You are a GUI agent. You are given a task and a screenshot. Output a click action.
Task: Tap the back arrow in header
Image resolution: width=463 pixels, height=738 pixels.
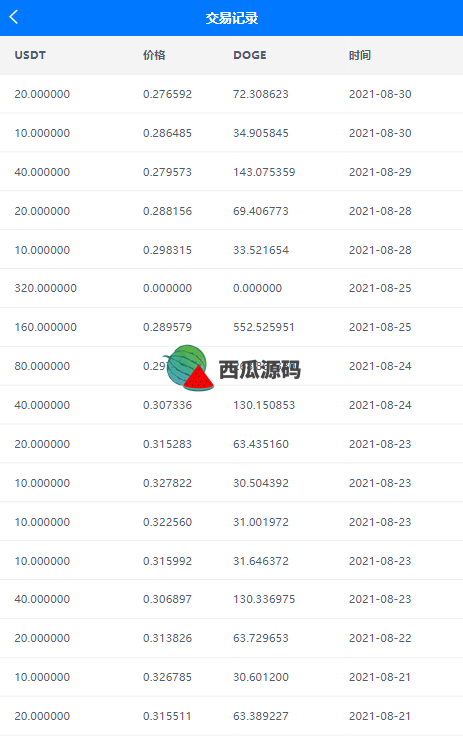pos(14,17)
